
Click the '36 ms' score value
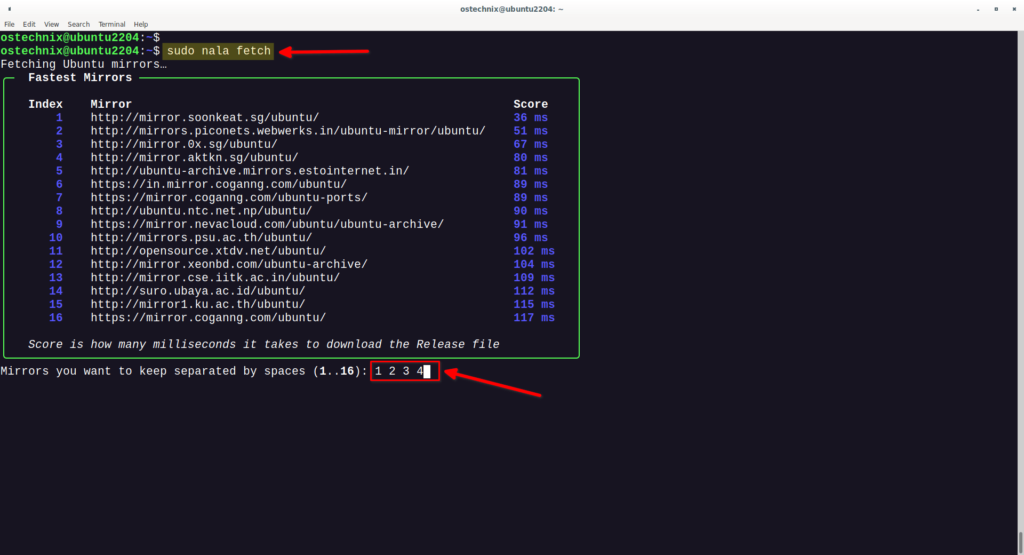coord(530,118)
